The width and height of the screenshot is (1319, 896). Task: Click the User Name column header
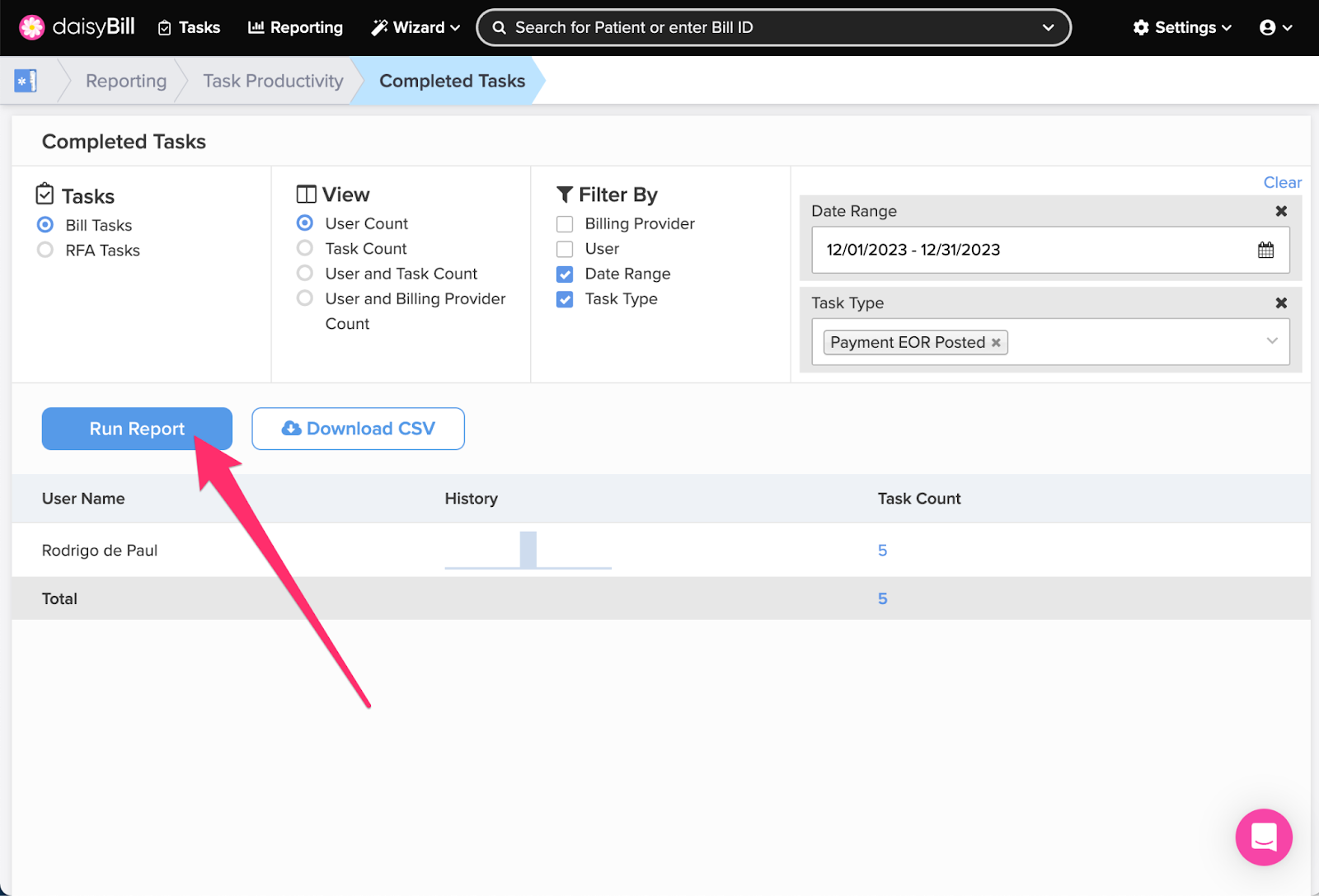tap(83, 499)
